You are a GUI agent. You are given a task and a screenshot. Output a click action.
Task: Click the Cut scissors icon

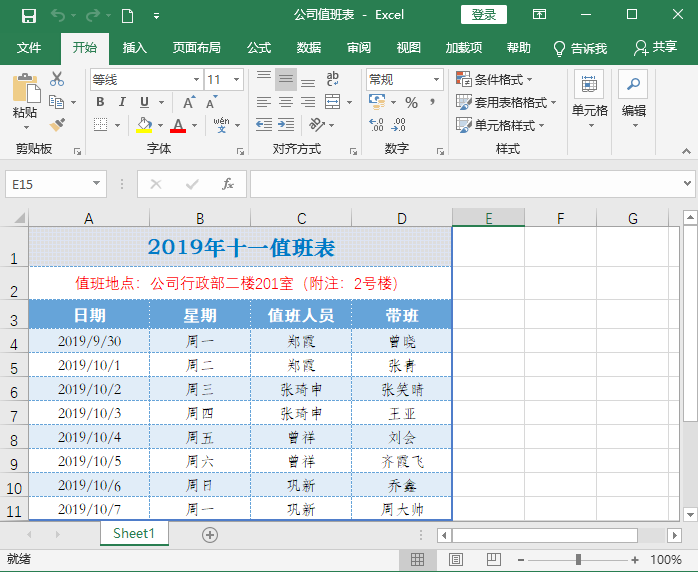click(57, 79)
